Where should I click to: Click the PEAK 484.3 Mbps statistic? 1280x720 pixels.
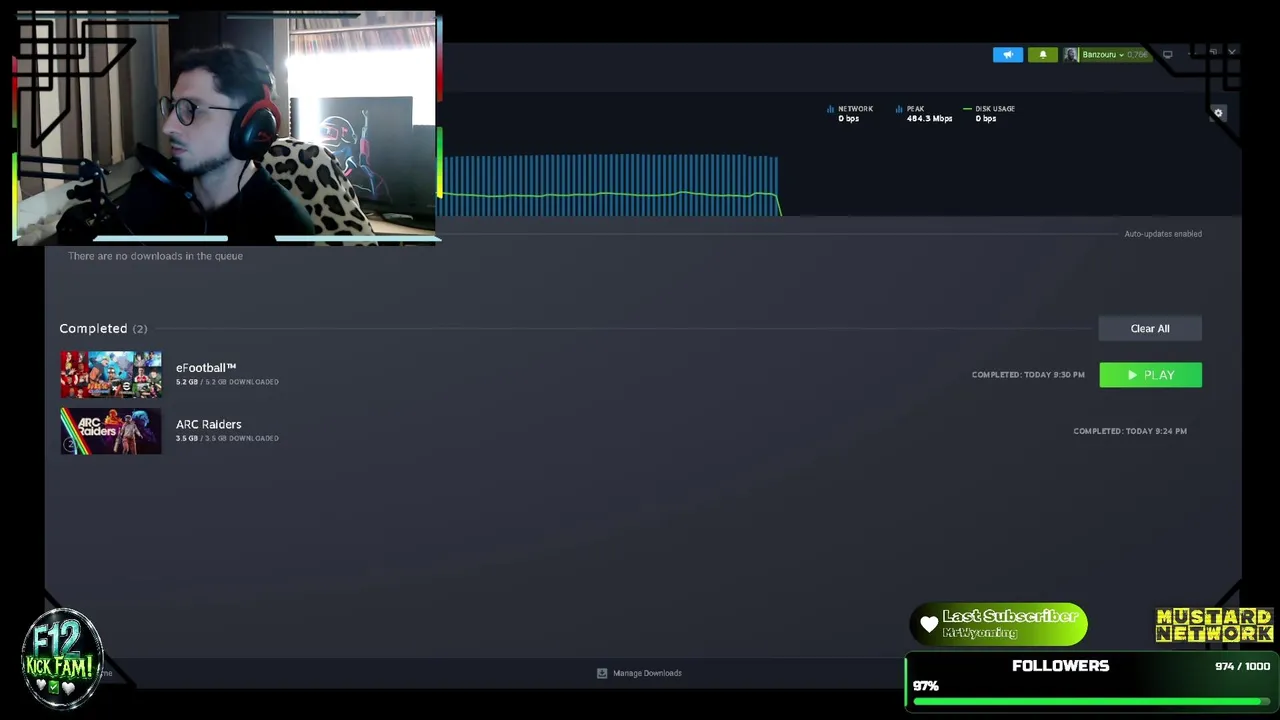click(x=924, y=114)
